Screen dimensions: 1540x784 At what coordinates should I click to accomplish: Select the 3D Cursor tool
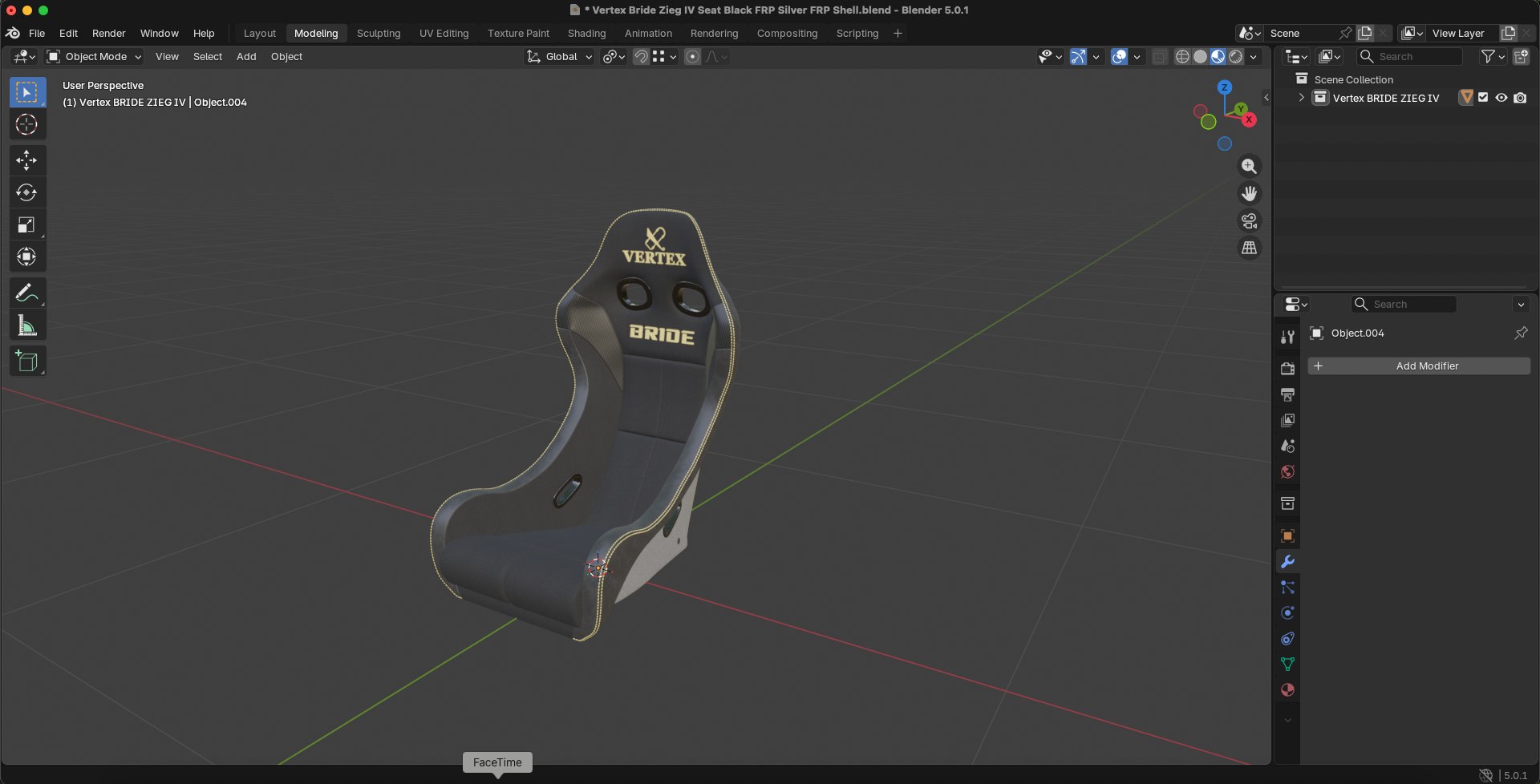click(27, 125)
